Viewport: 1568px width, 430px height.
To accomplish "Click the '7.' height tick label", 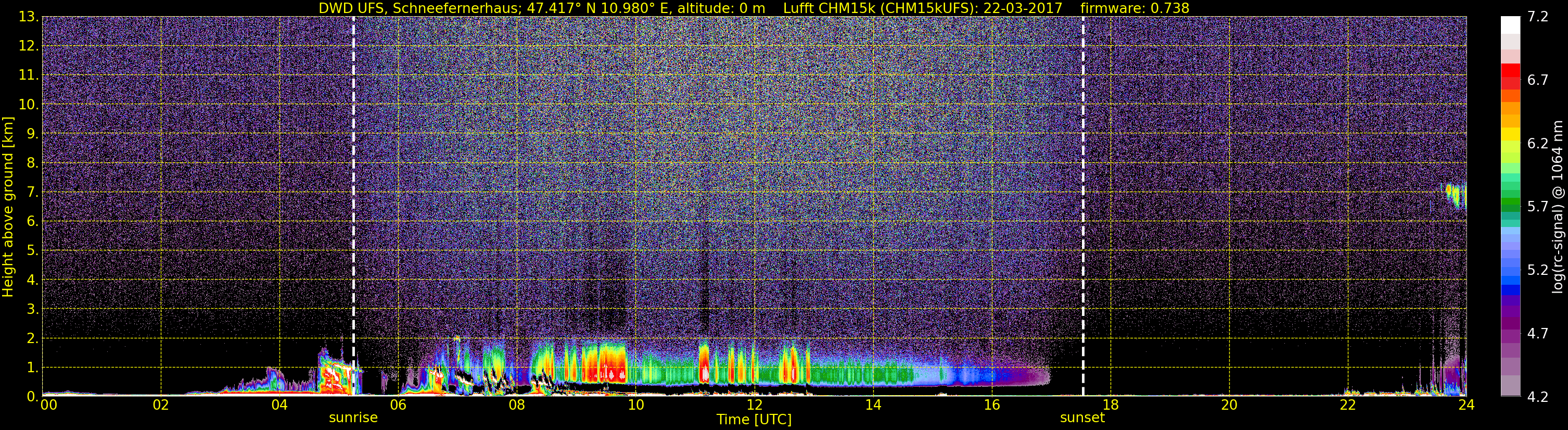I will pyautogui.click(x=32, y=192).
